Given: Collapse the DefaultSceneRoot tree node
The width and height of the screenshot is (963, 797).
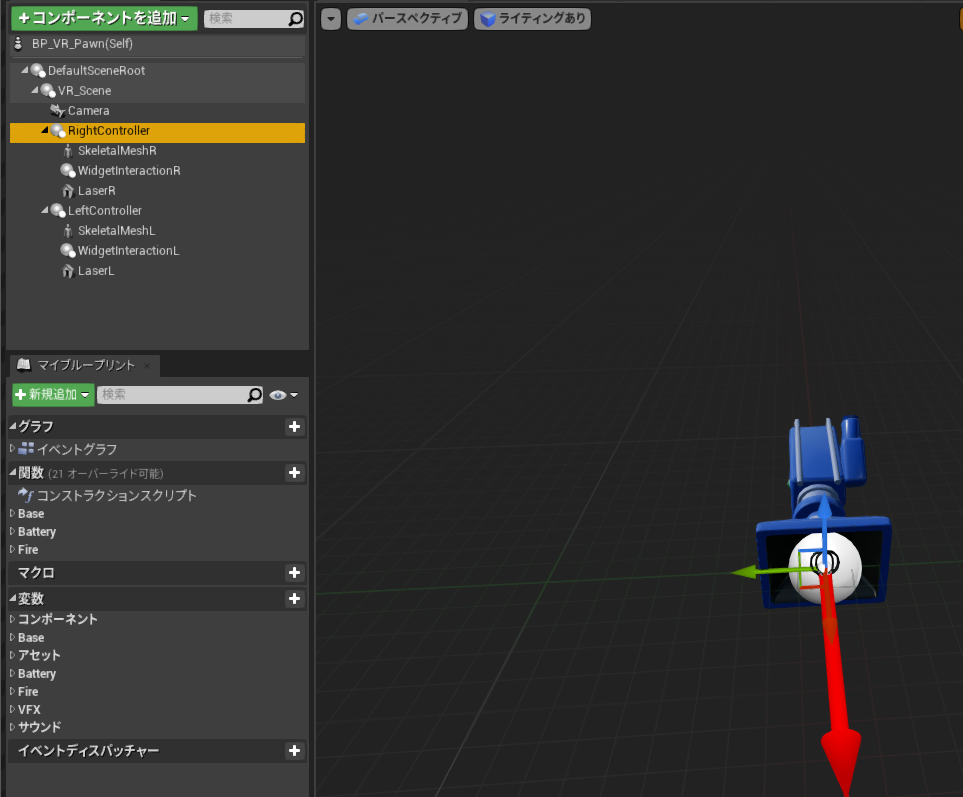Looking at the screenshot, I should click(25, 70).
